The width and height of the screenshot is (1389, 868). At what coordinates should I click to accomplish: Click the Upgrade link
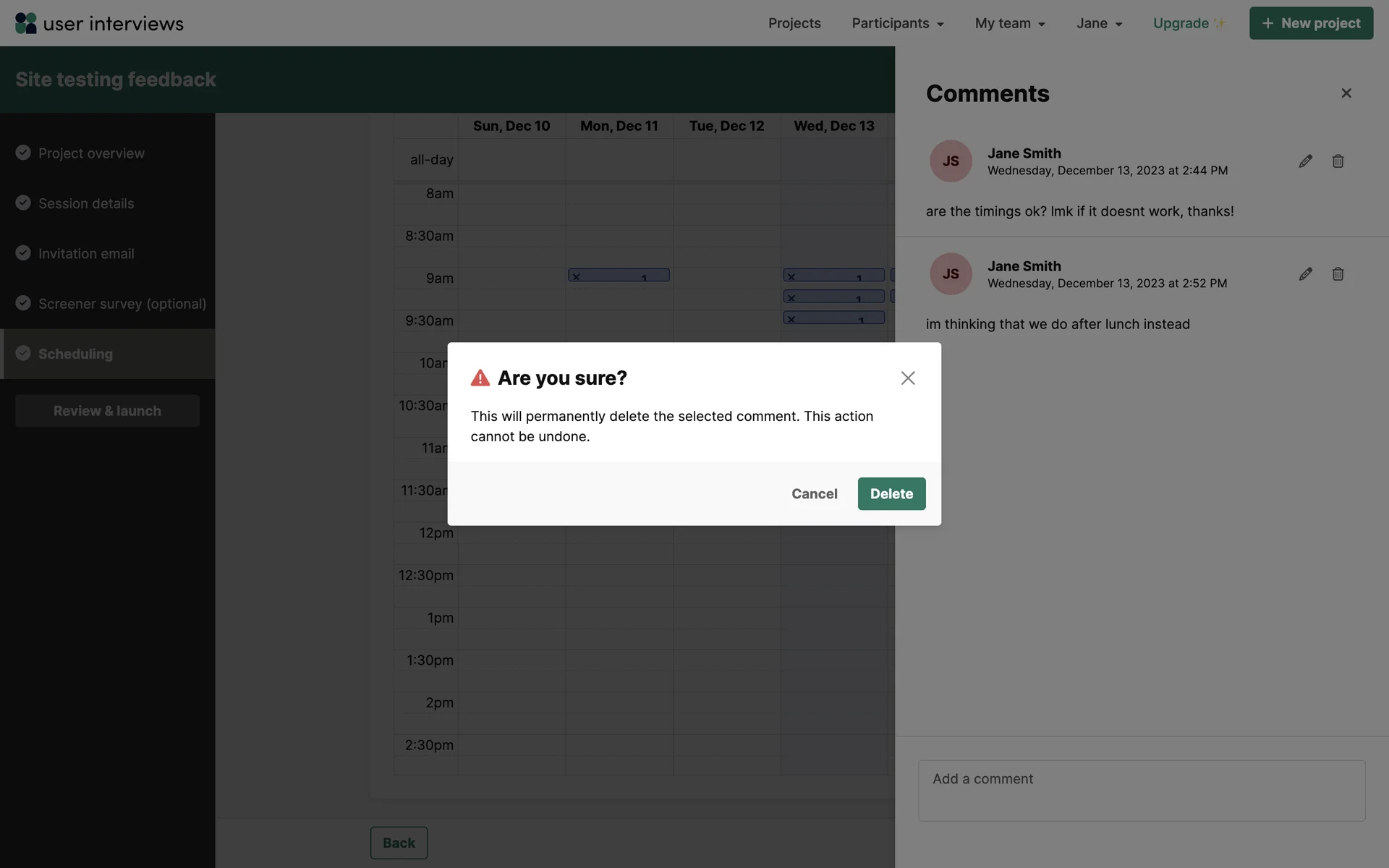pos(1181,23)
